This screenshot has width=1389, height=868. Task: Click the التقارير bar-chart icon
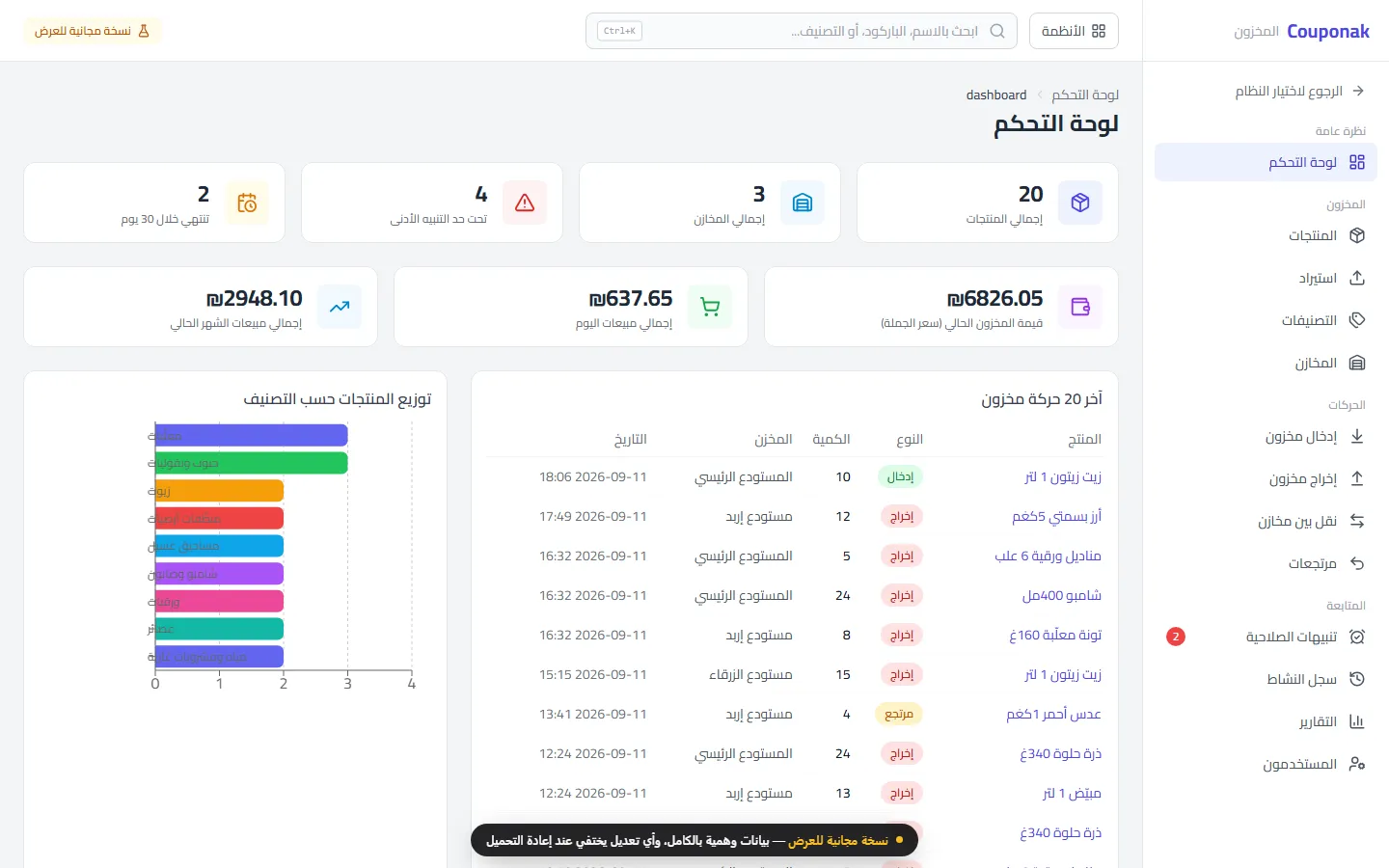tap(1357, 721)
